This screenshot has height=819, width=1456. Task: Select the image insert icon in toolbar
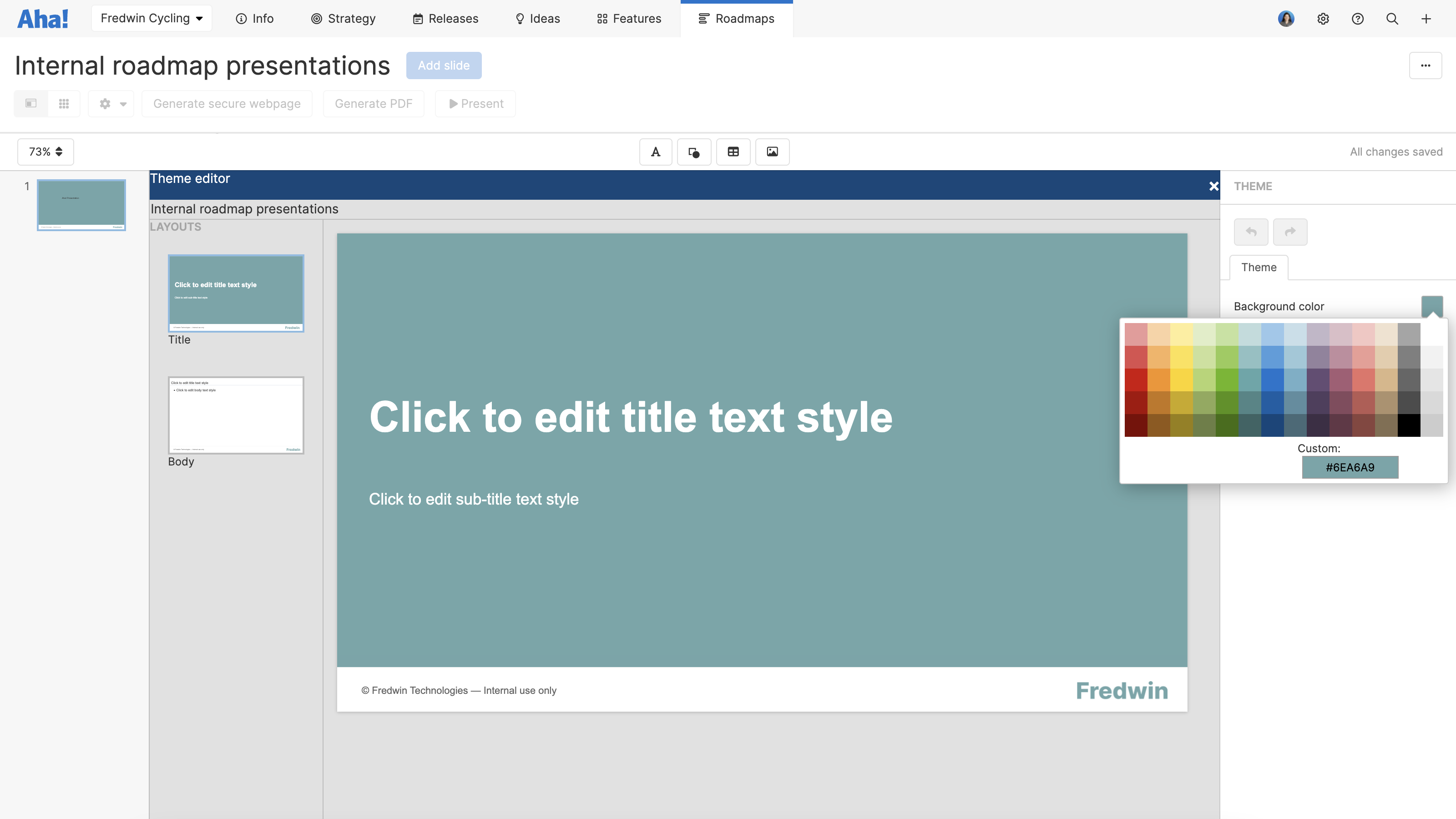click(x=771, y=151)
